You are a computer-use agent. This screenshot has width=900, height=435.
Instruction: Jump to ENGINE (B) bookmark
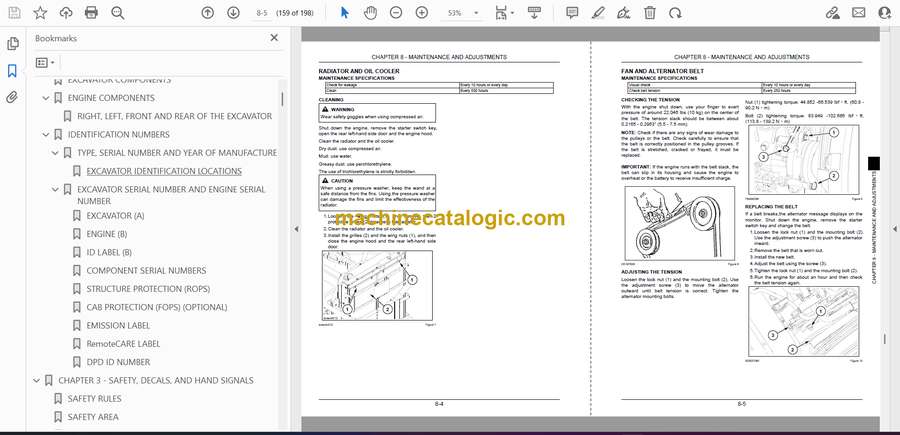(x=107, y=234)
